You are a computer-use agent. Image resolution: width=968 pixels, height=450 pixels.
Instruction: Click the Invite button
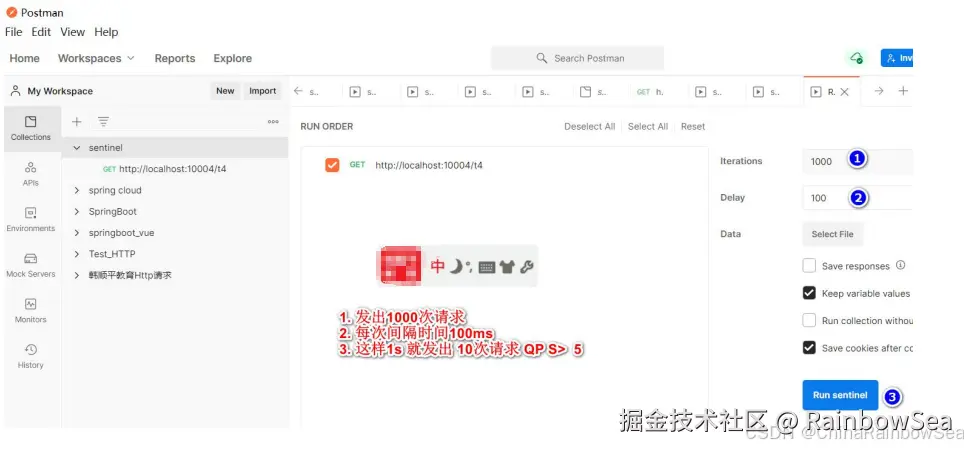pyautogui.click(x=896, y=58)
